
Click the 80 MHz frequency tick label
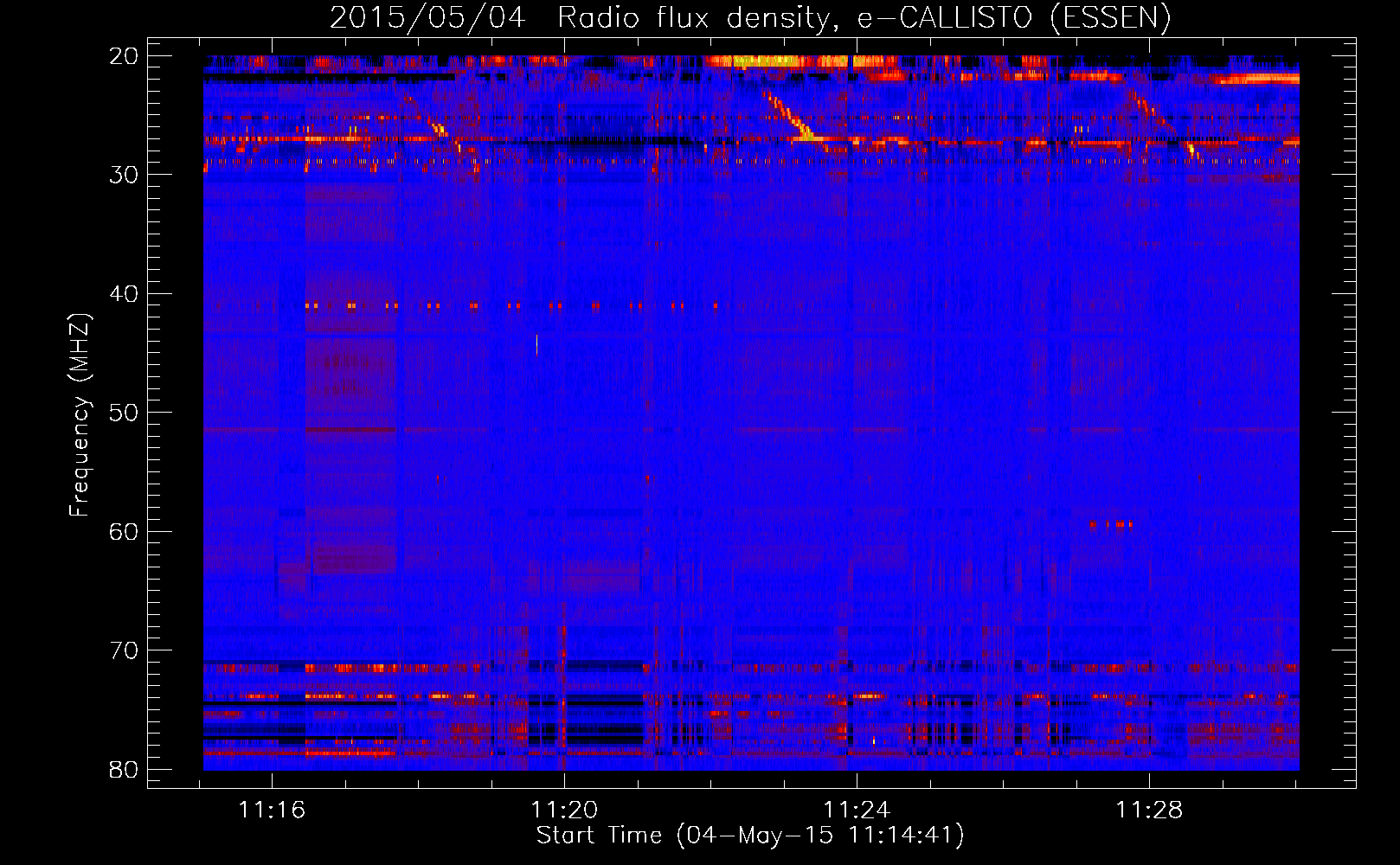124,769
